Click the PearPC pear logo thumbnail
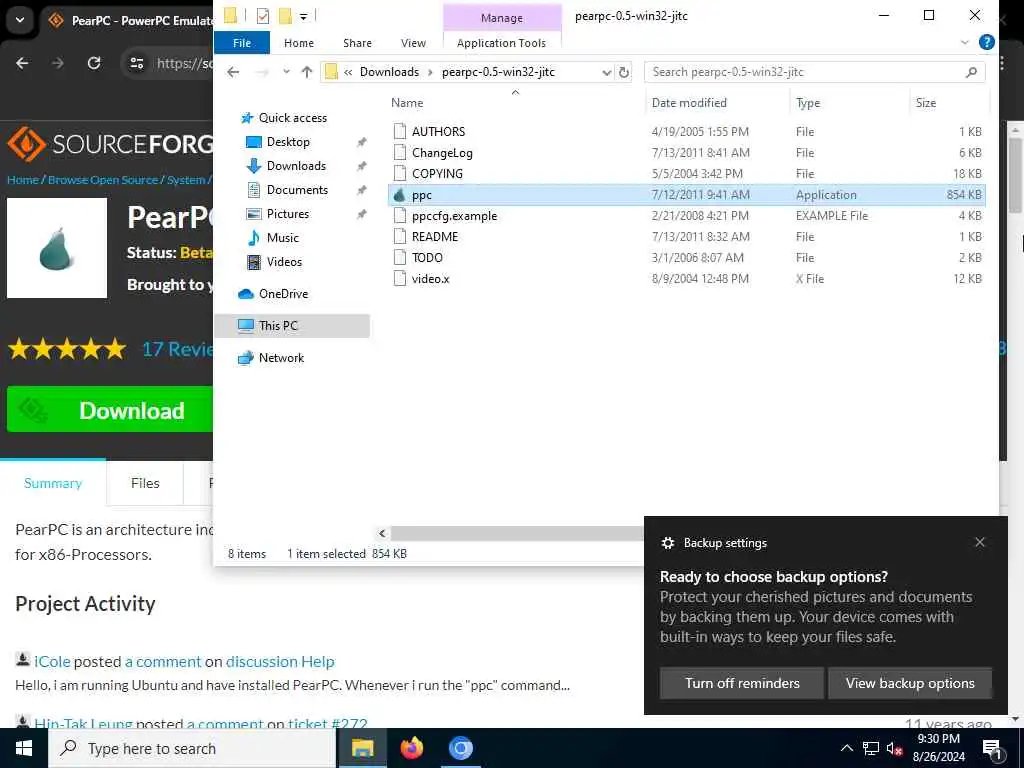 coord(57,248)
